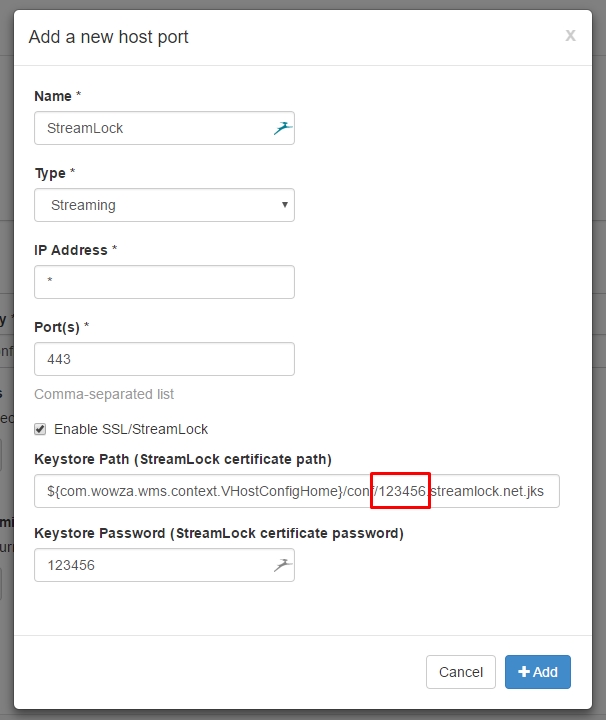Click the Comma-separated list hint text
The width and height of the screenshot is (606, 720).
(x=104, y=394)
